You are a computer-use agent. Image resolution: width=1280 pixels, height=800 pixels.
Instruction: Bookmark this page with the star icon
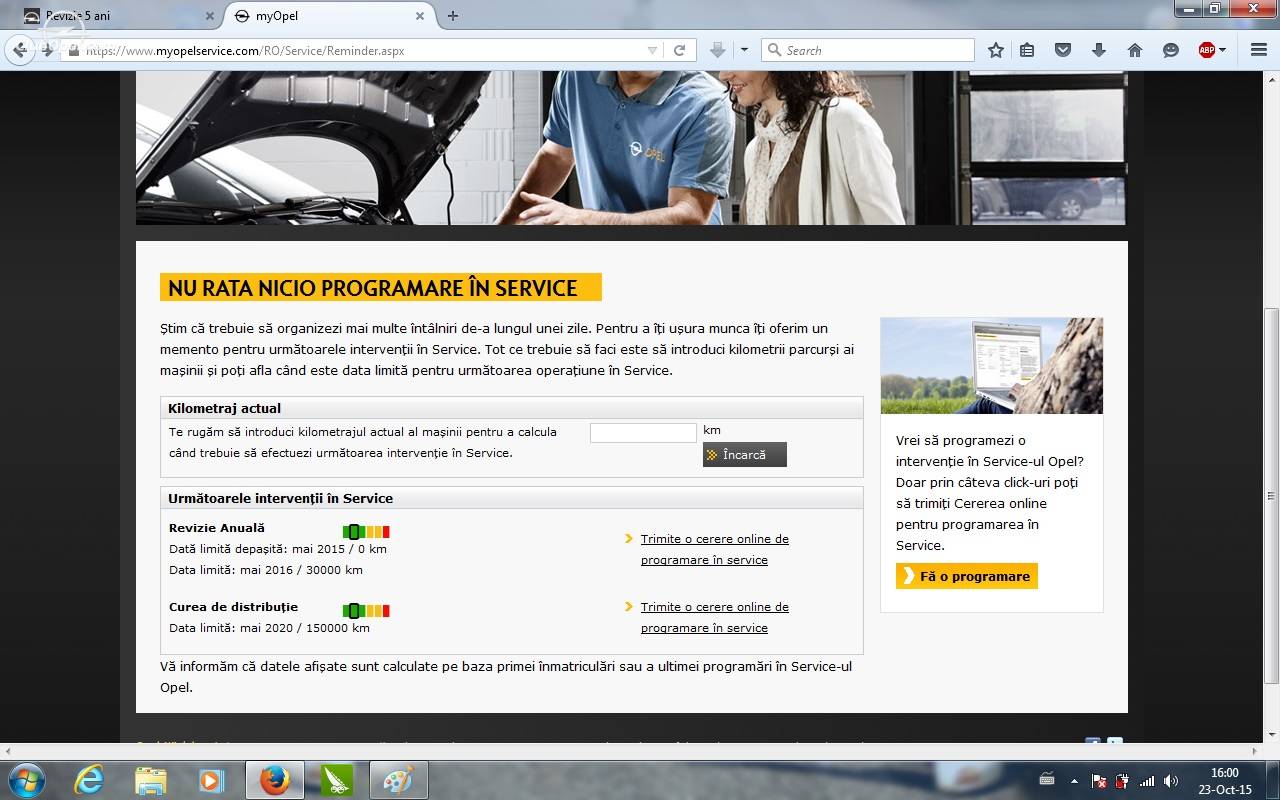[996, 50]
